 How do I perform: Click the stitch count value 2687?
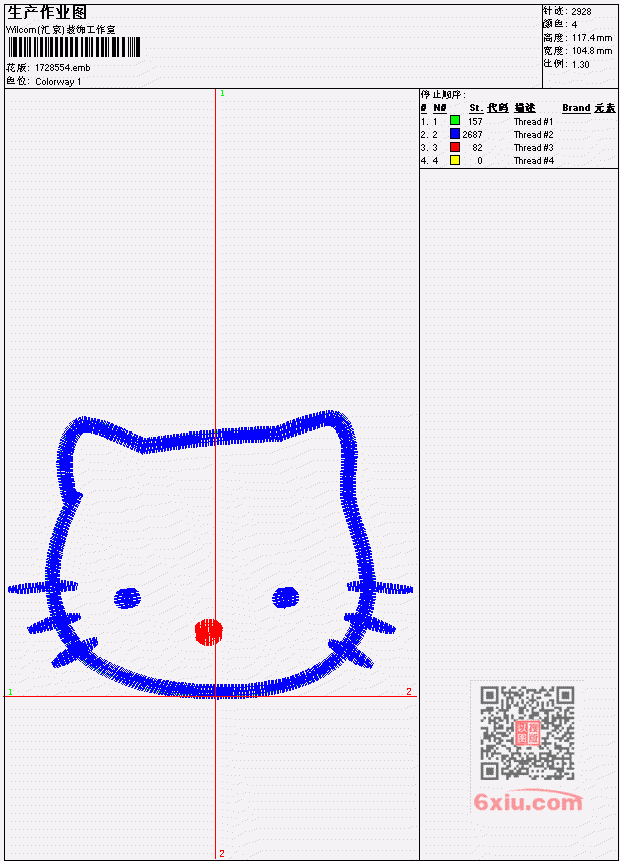pyautogui.click(x=472, y=135)
